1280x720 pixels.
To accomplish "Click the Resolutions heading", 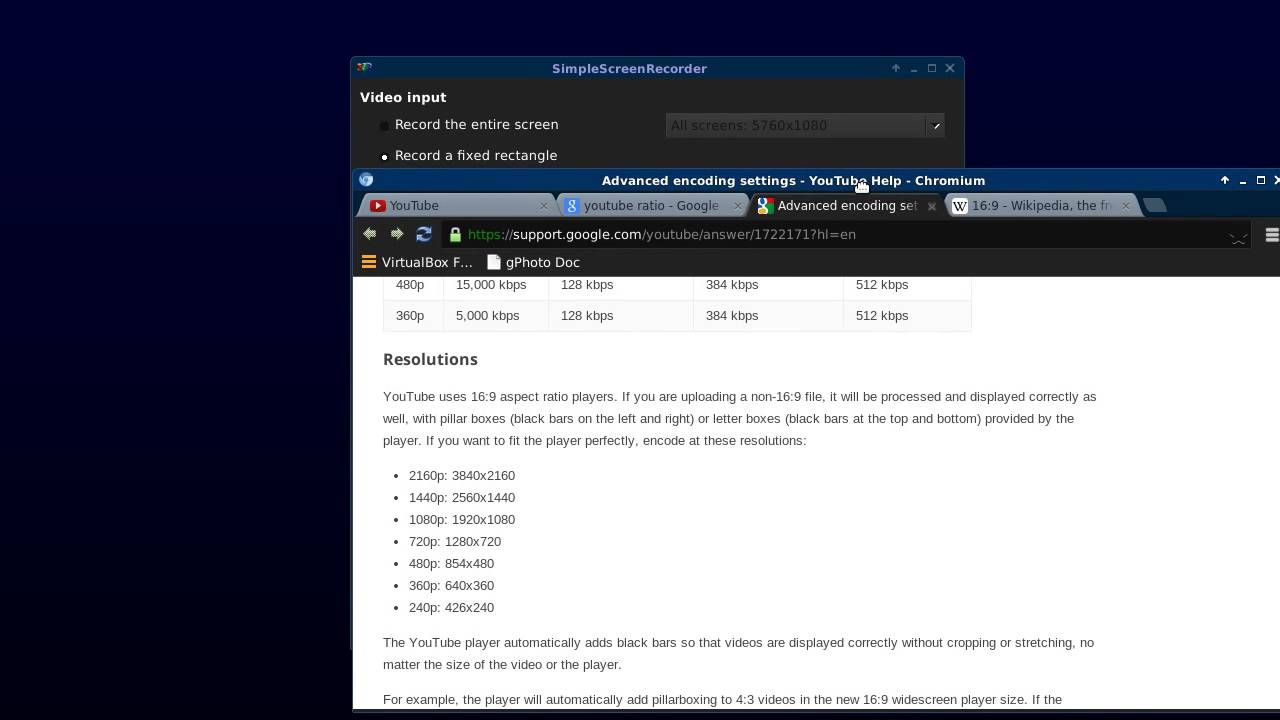I will [x=430, y=359].
